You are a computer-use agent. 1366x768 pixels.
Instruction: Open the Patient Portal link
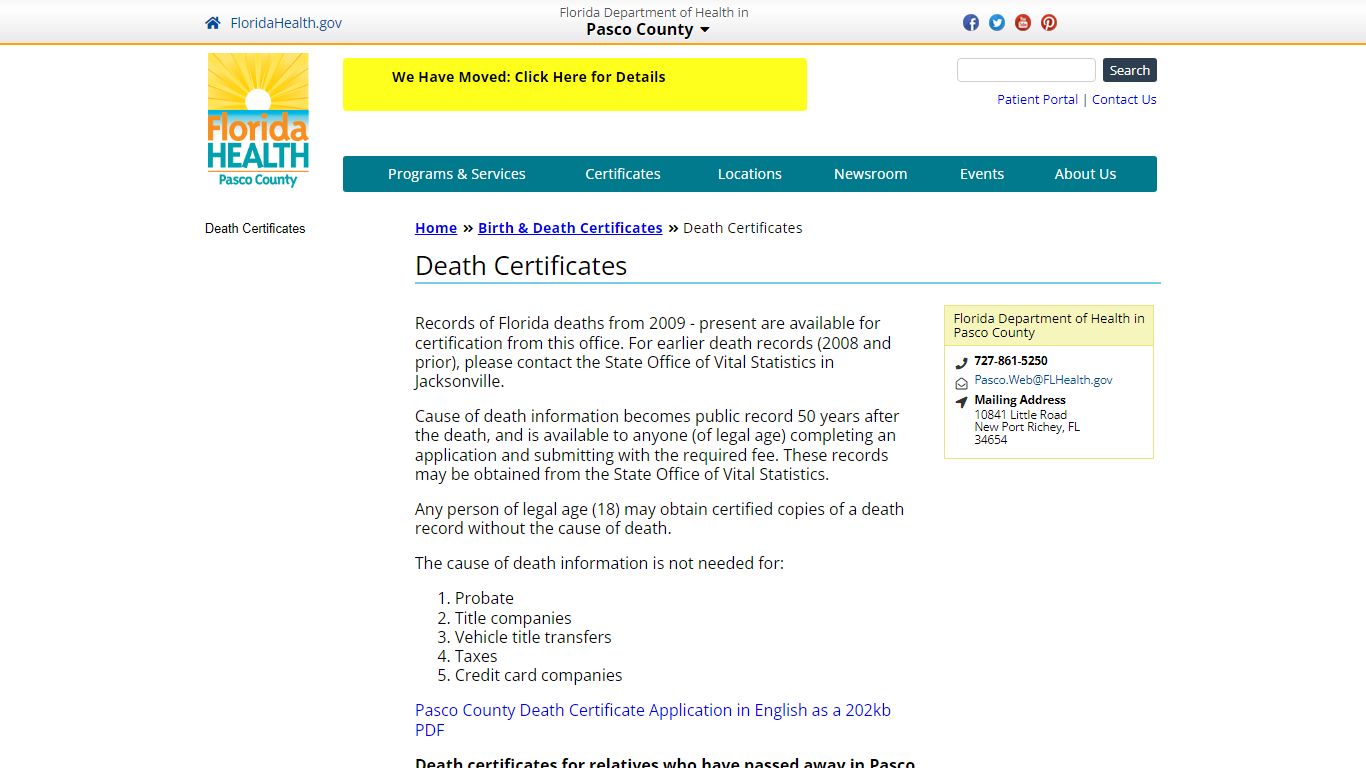[1037, 99]
